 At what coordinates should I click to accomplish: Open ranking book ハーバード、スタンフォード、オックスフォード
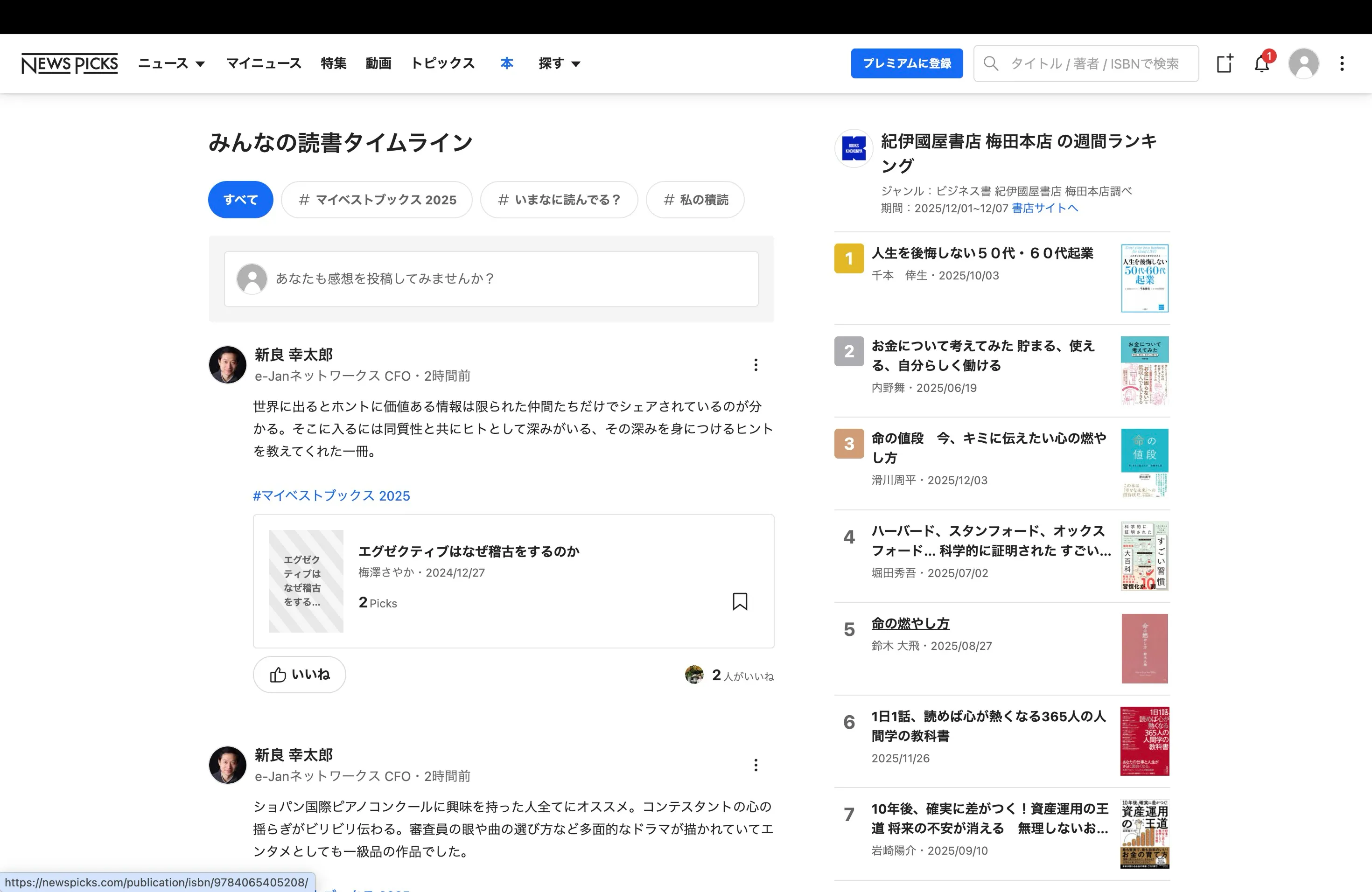coord(991,541)
